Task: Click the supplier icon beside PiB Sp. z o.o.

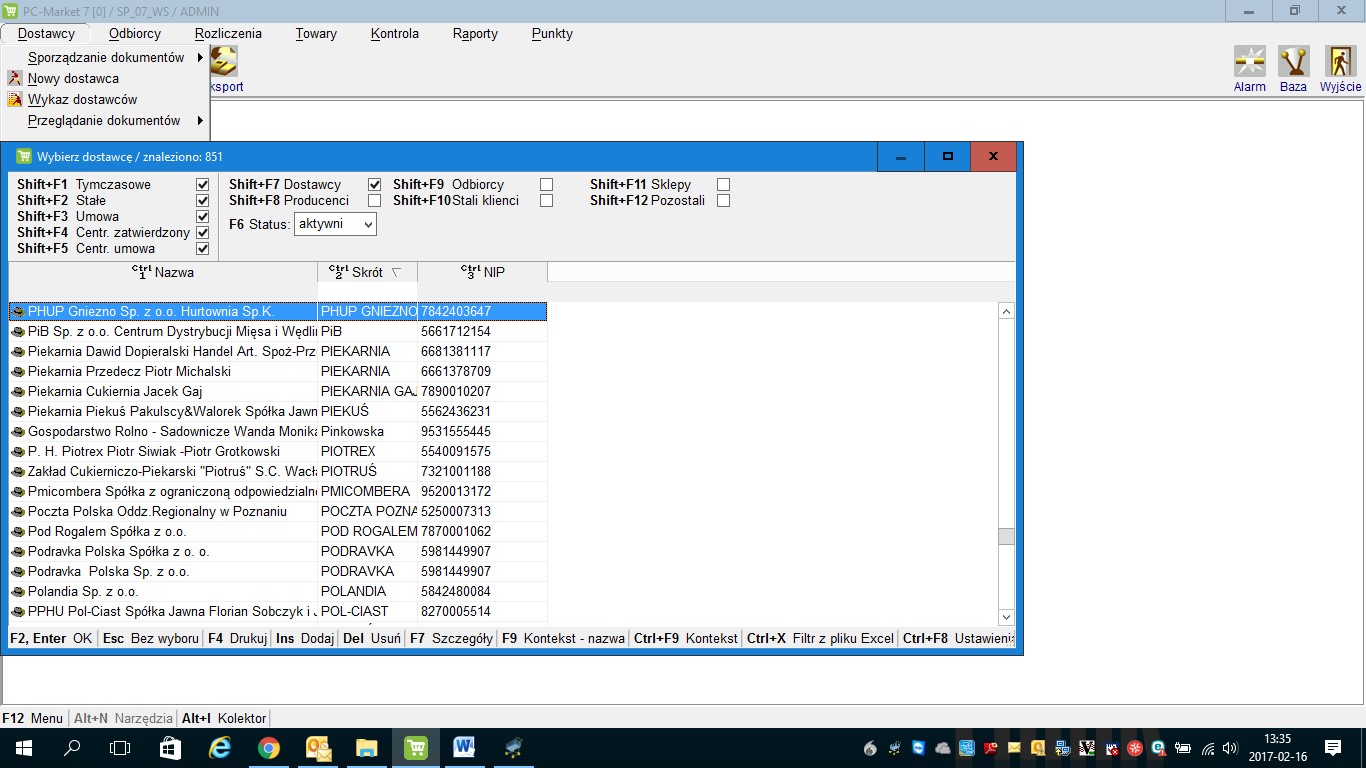Action: pos(18,331)
